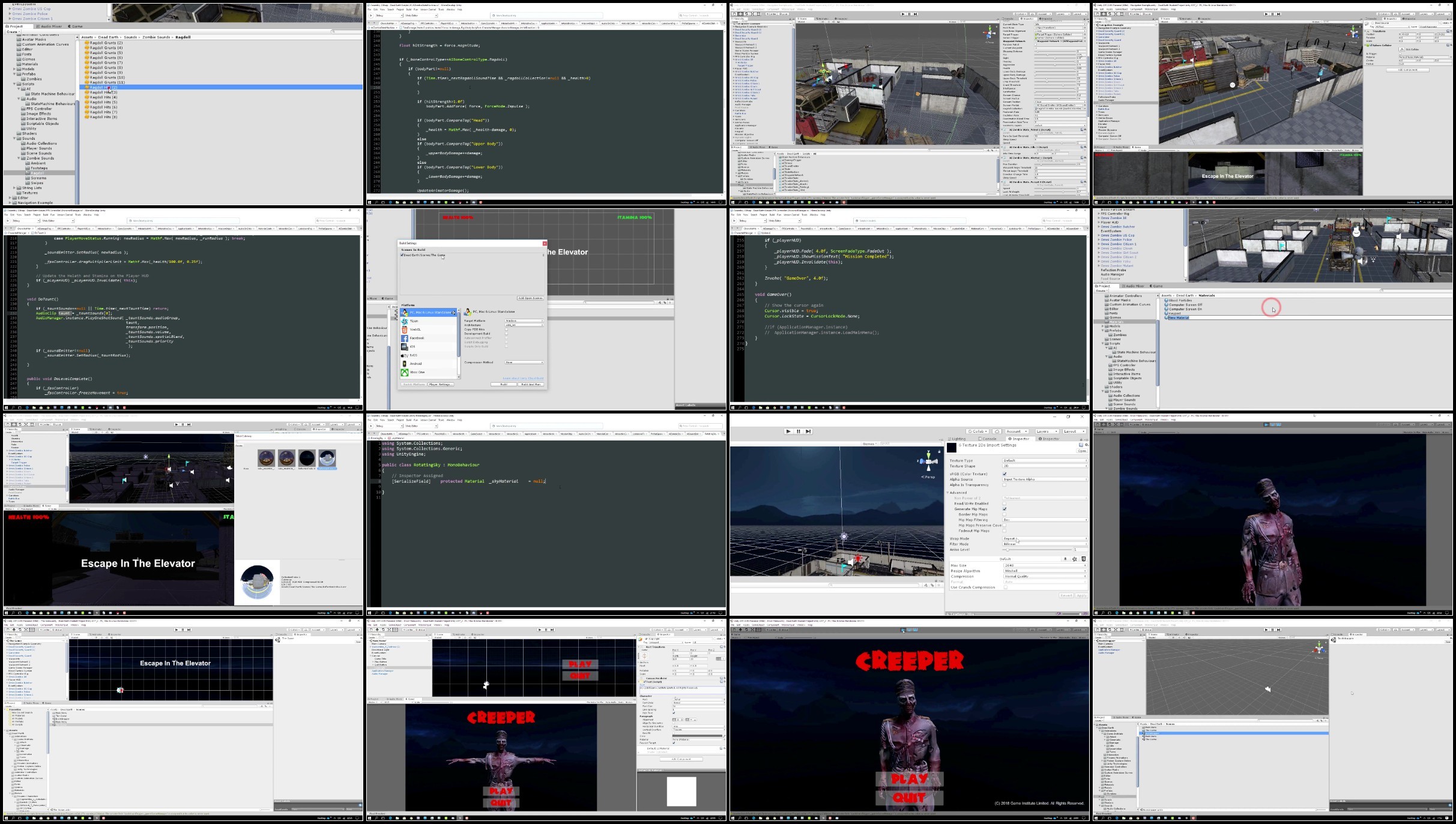Open the Swipes folder under Zombie Sounds
The height and width of the screenshot is (824, 1456).
(35, 183)
